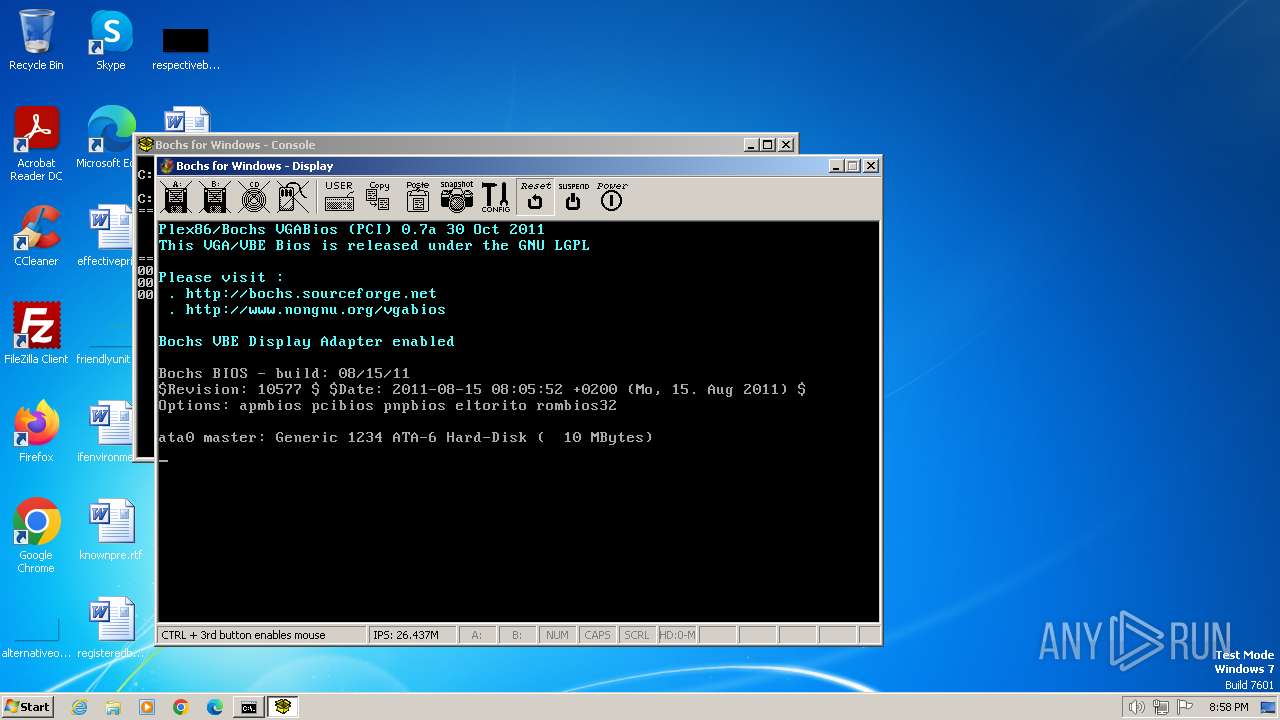Screen dimensions: 1280x720
Task: Click the Reset button in Bochs toolbar
Action: [x=535, y=197]
